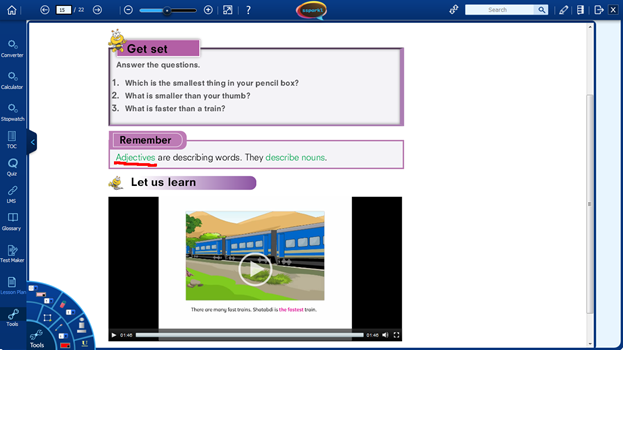This screenshot has width=625, height=444.
Task: Click the vertical scrollbar thumb
Action: tap(590, 204)
